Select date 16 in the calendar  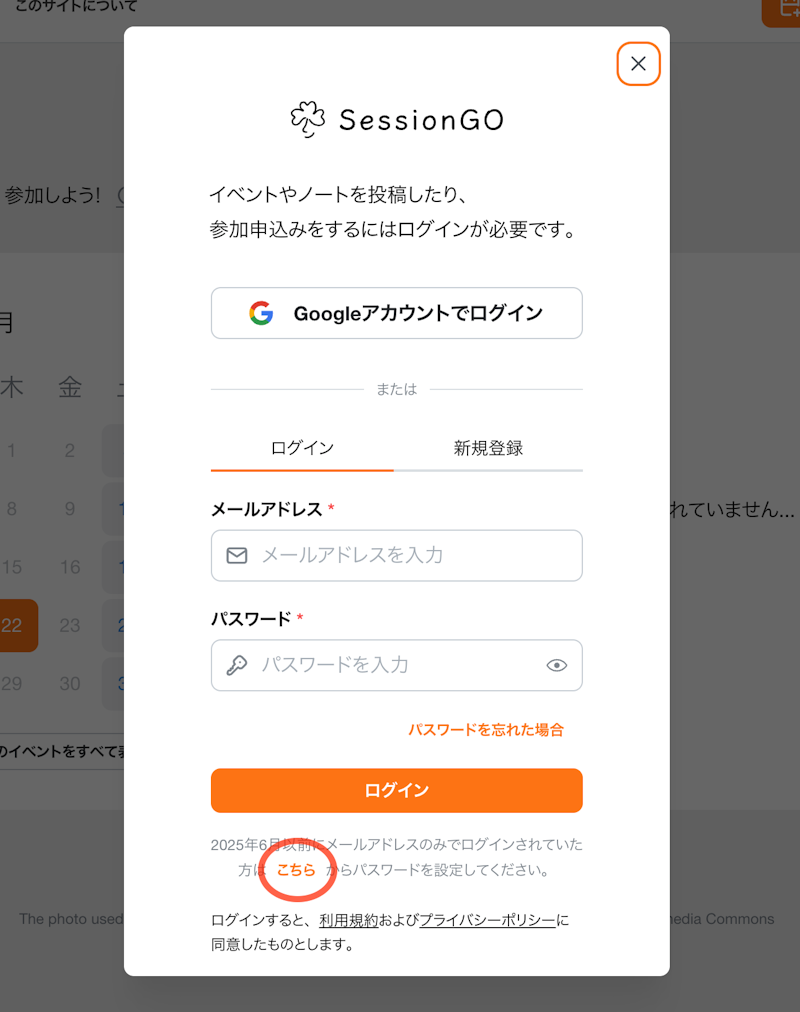[70, 567]
